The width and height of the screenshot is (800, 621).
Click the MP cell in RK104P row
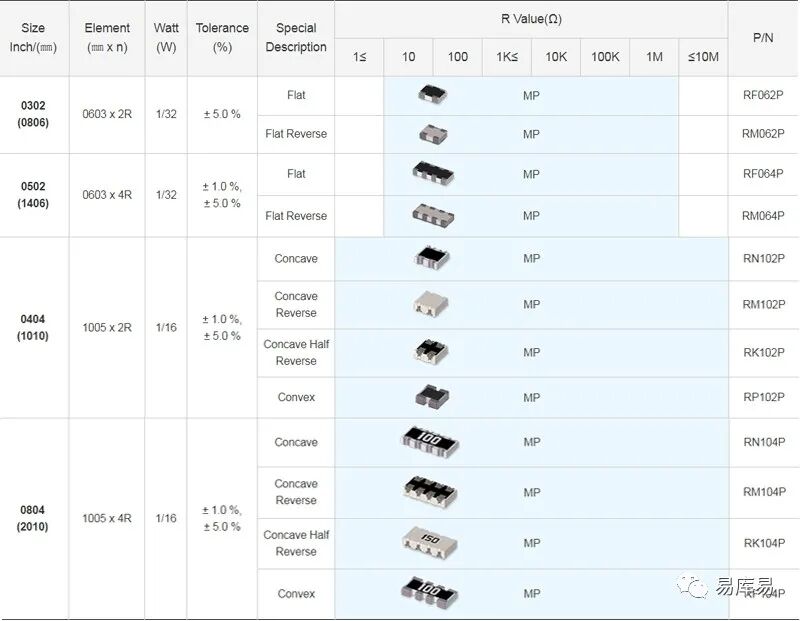click(532, 543)
